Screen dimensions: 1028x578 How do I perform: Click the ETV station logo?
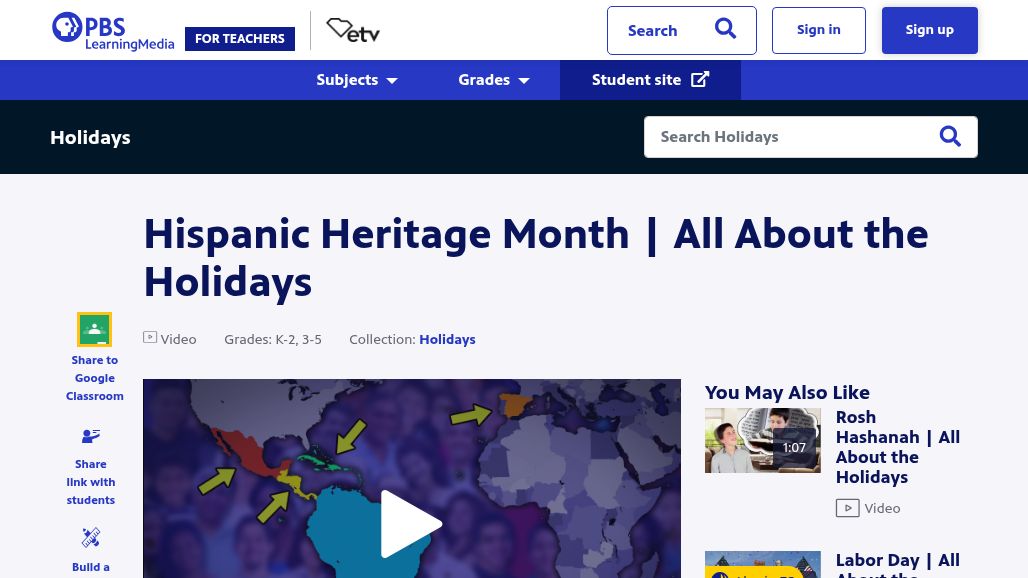tap(352, 30)
